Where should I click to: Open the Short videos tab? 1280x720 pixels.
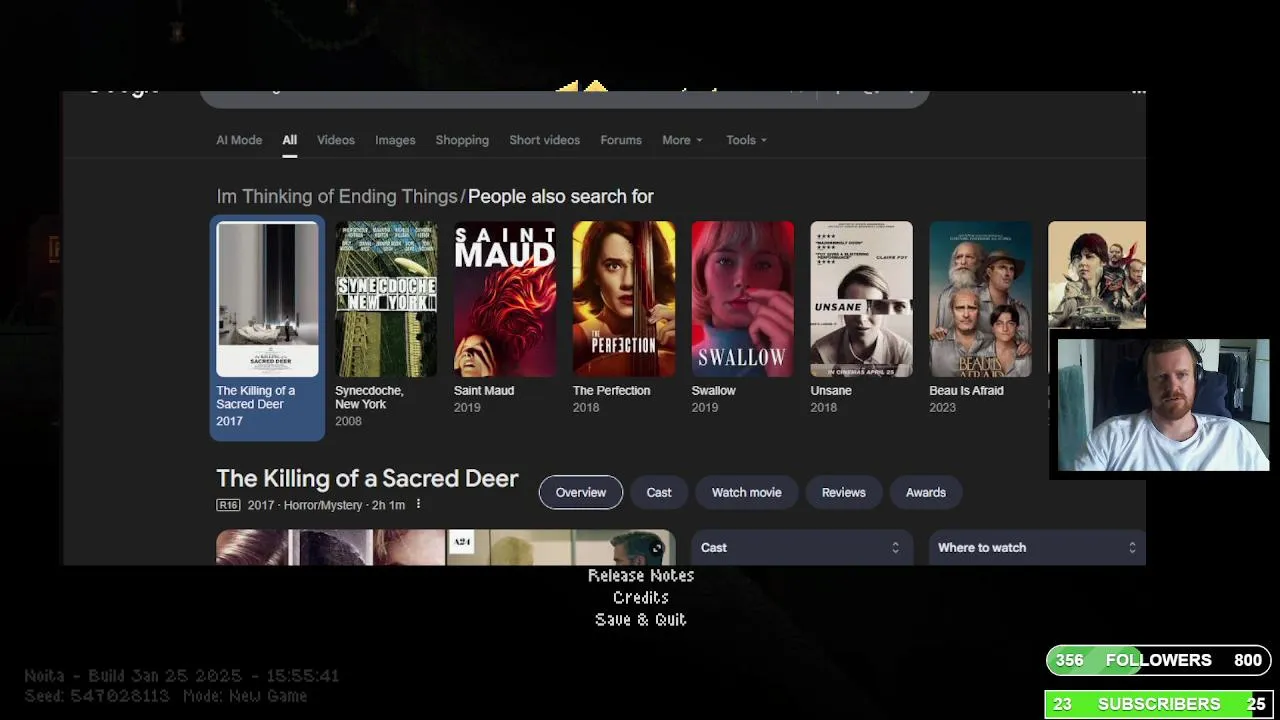tap(544, 140)
